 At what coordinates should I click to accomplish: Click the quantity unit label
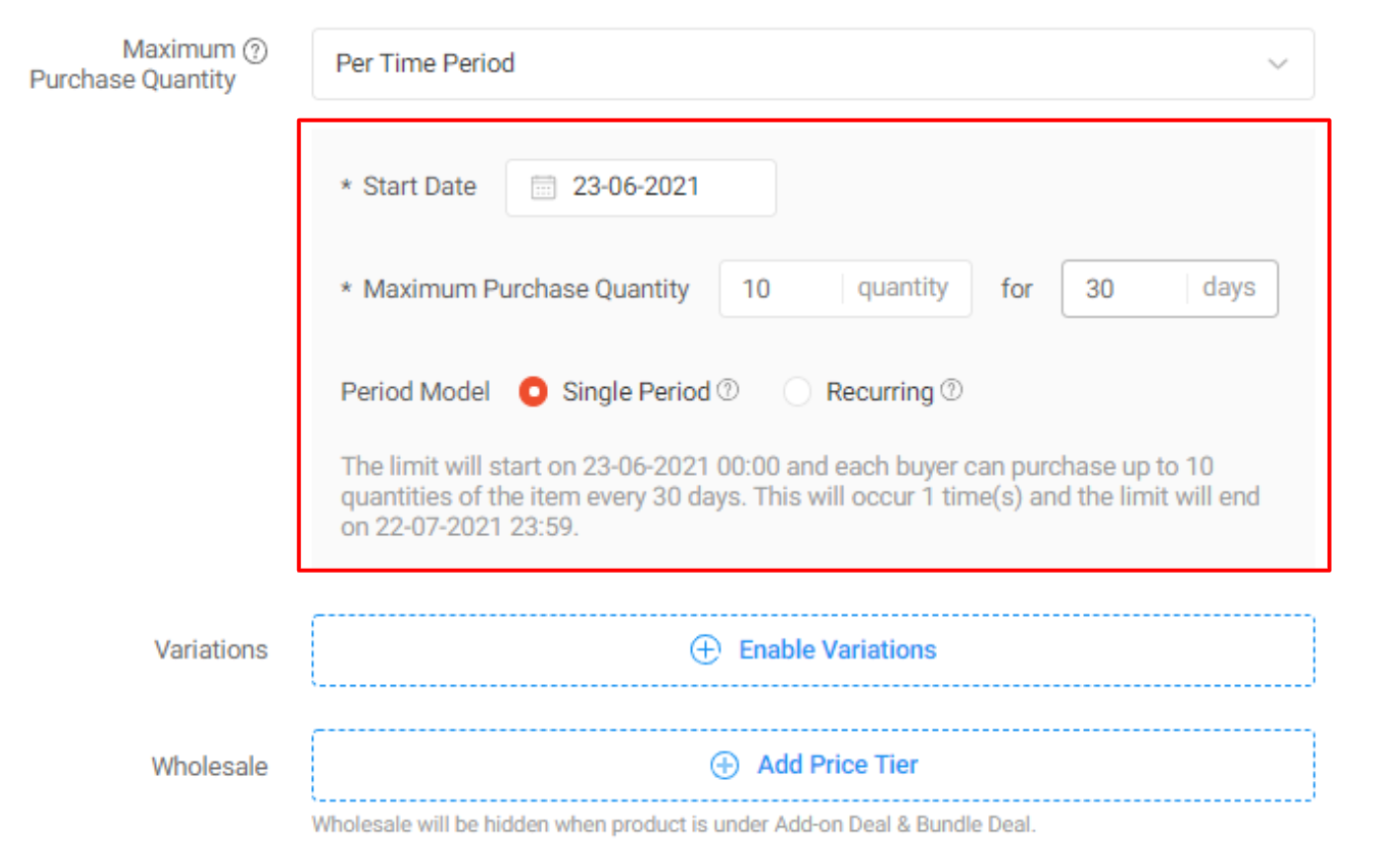click(x=903, y=287)
